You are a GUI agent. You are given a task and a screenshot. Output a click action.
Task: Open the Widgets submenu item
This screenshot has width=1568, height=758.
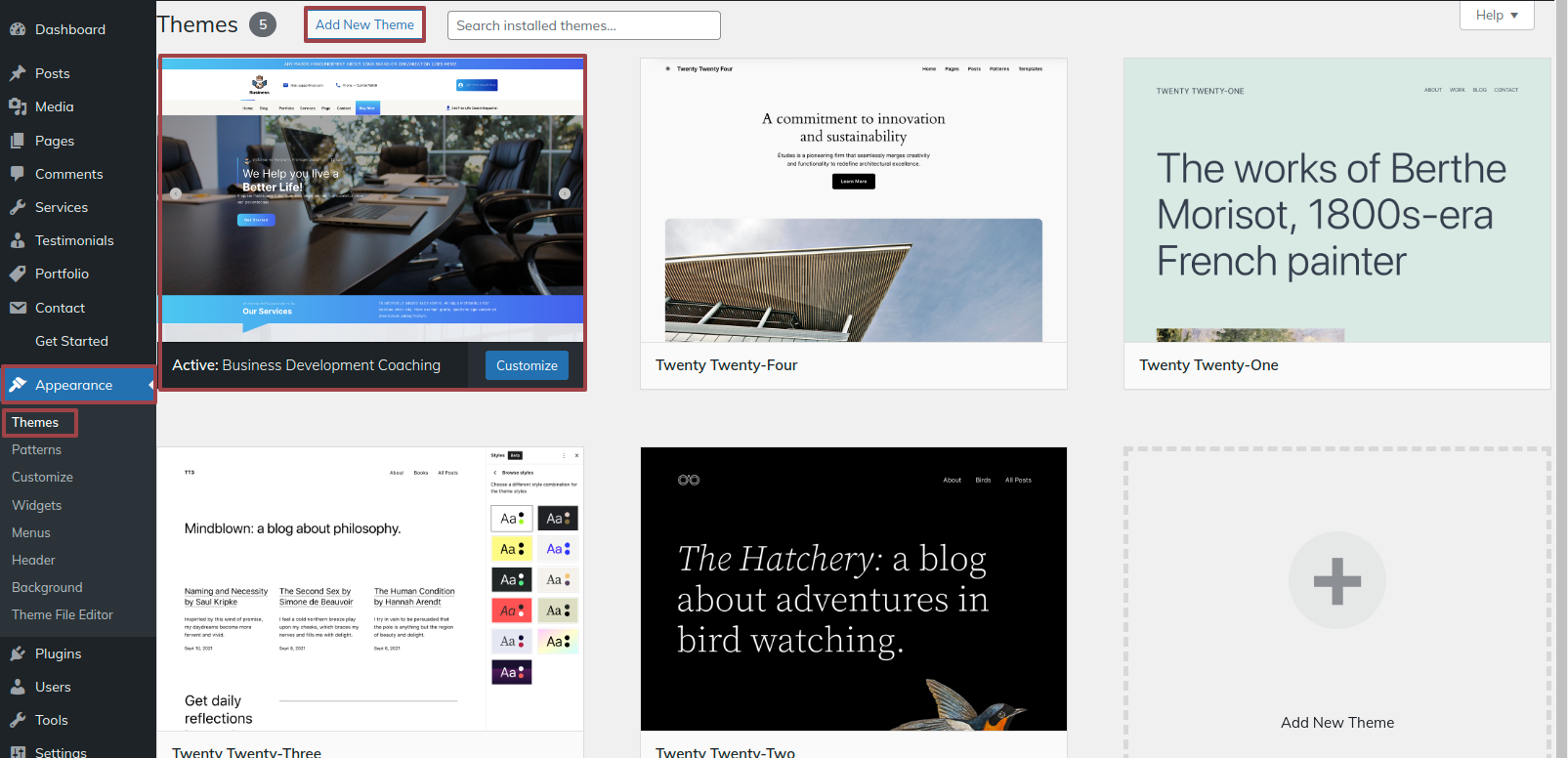(x=36, y=505)
